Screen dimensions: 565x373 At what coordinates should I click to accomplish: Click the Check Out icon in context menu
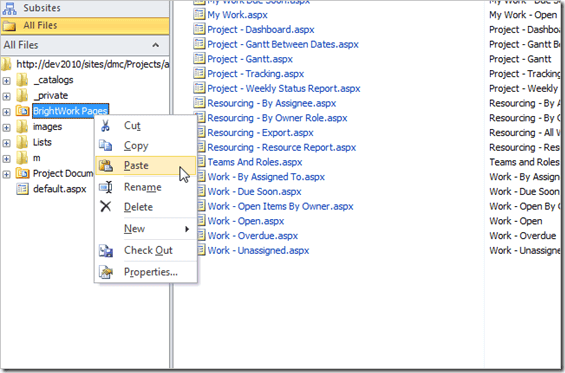coord(106,250)
